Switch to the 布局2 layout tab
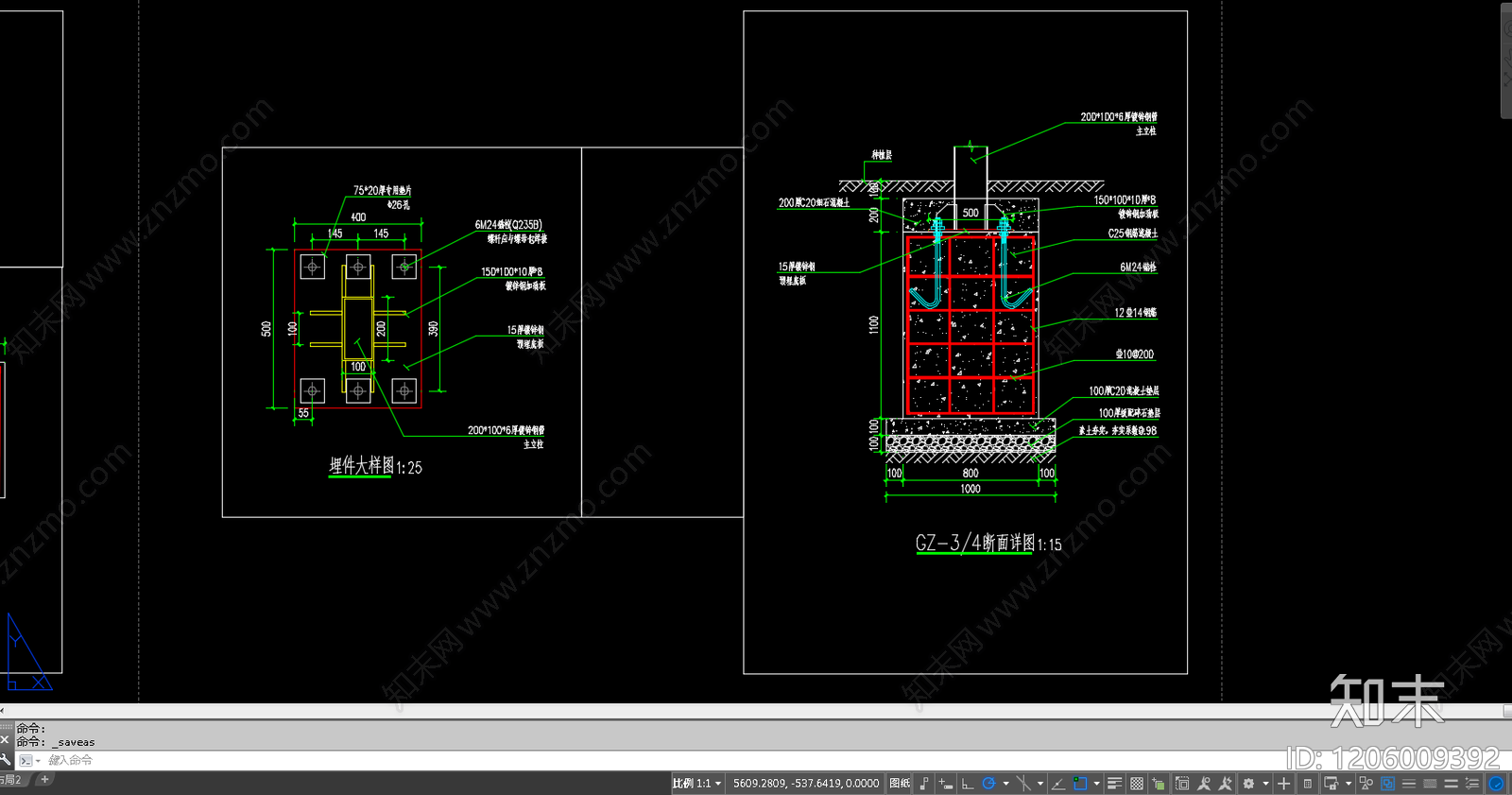 click(x=11, y=780)
